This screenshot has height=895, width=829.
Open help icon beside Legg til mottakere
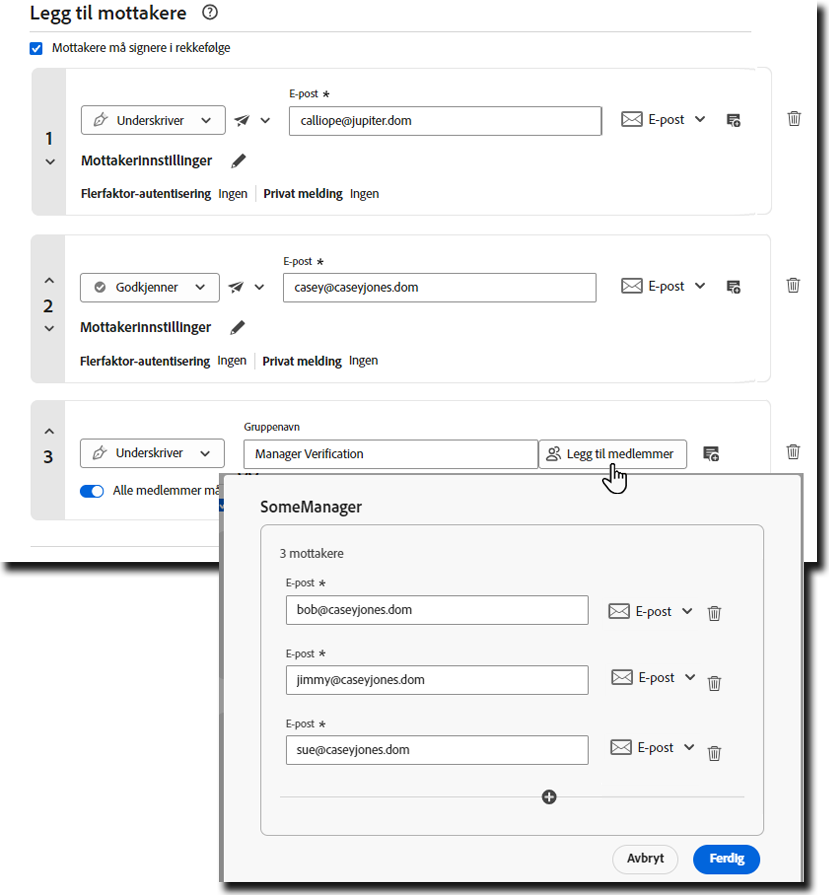coord(209,13)
